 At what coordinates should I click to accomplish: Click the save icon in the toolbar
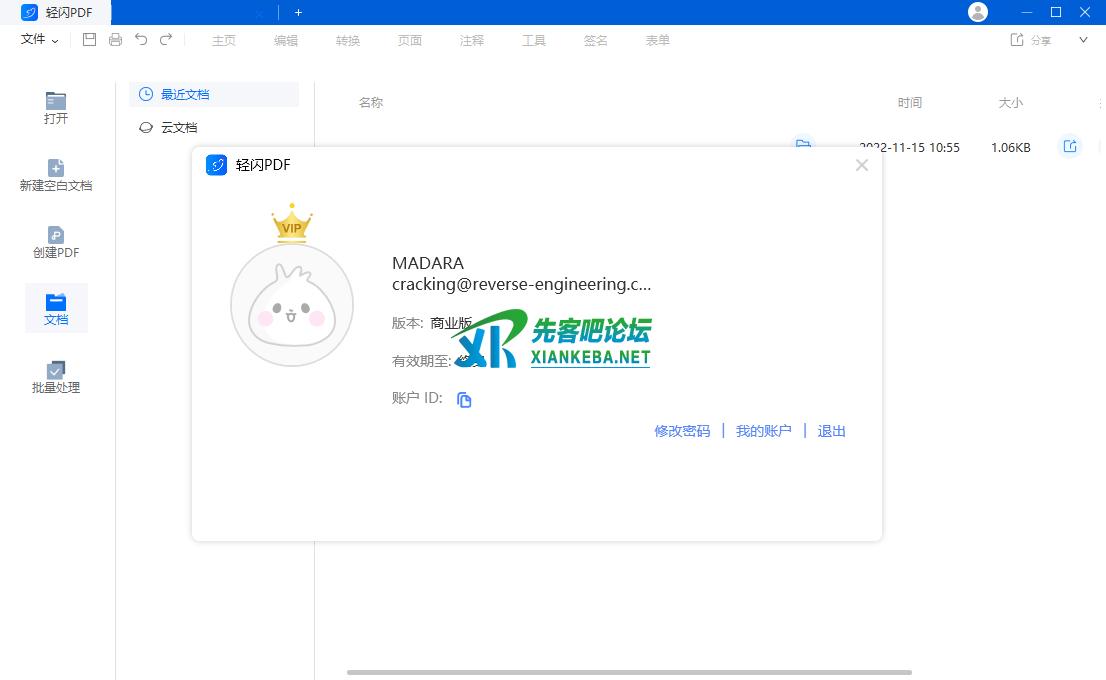coord(89,40)
